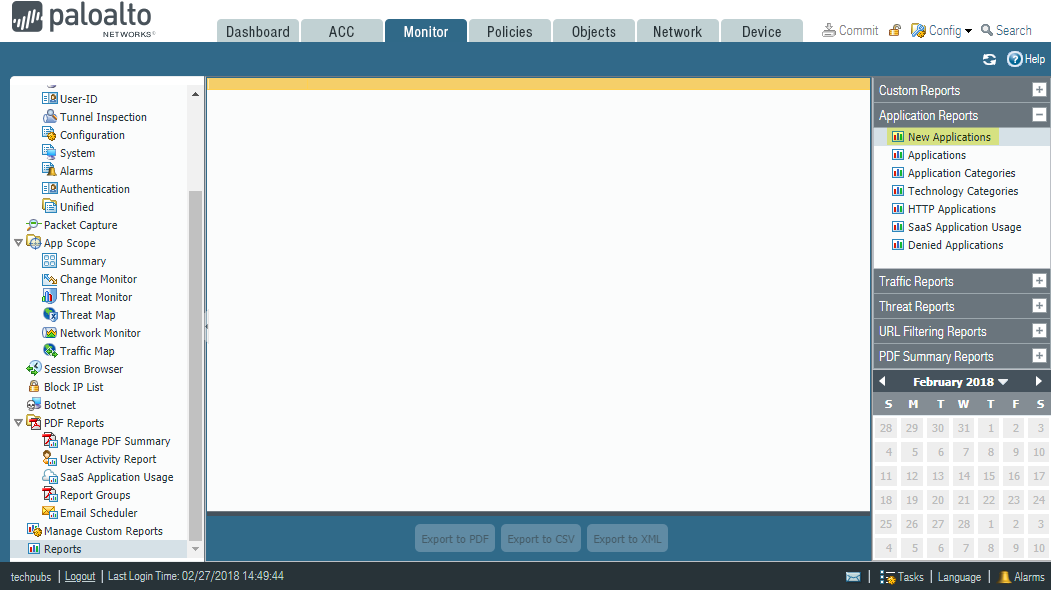Open Alarms in the status bar
Viewport: 1051px width, 590px height.
tap(1022, 577)
